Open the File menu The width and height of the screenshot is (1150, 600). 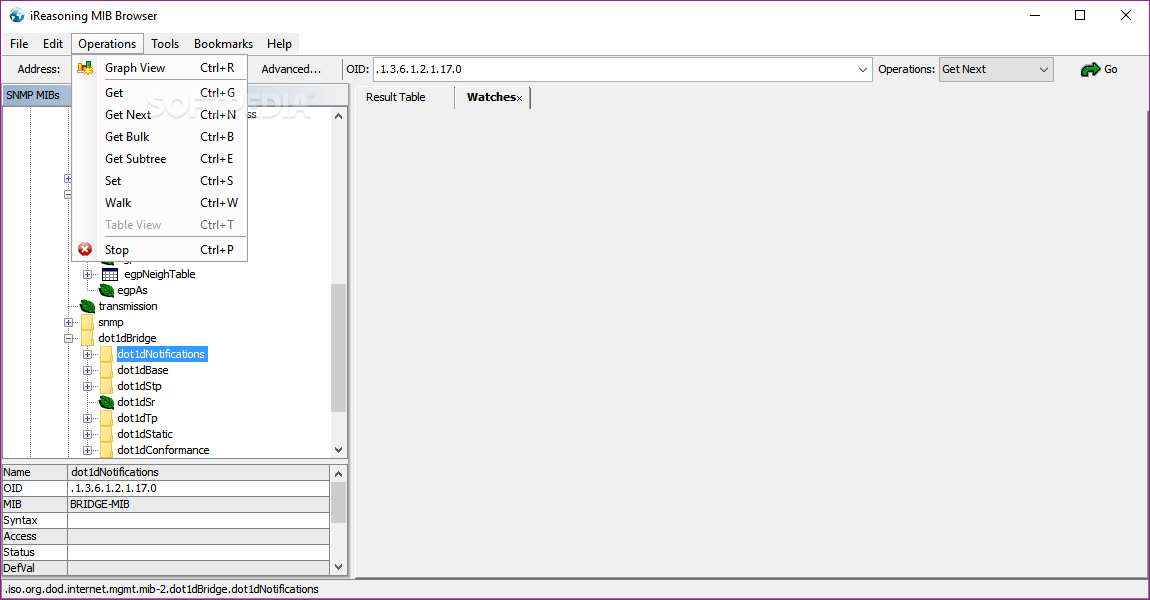19,44
